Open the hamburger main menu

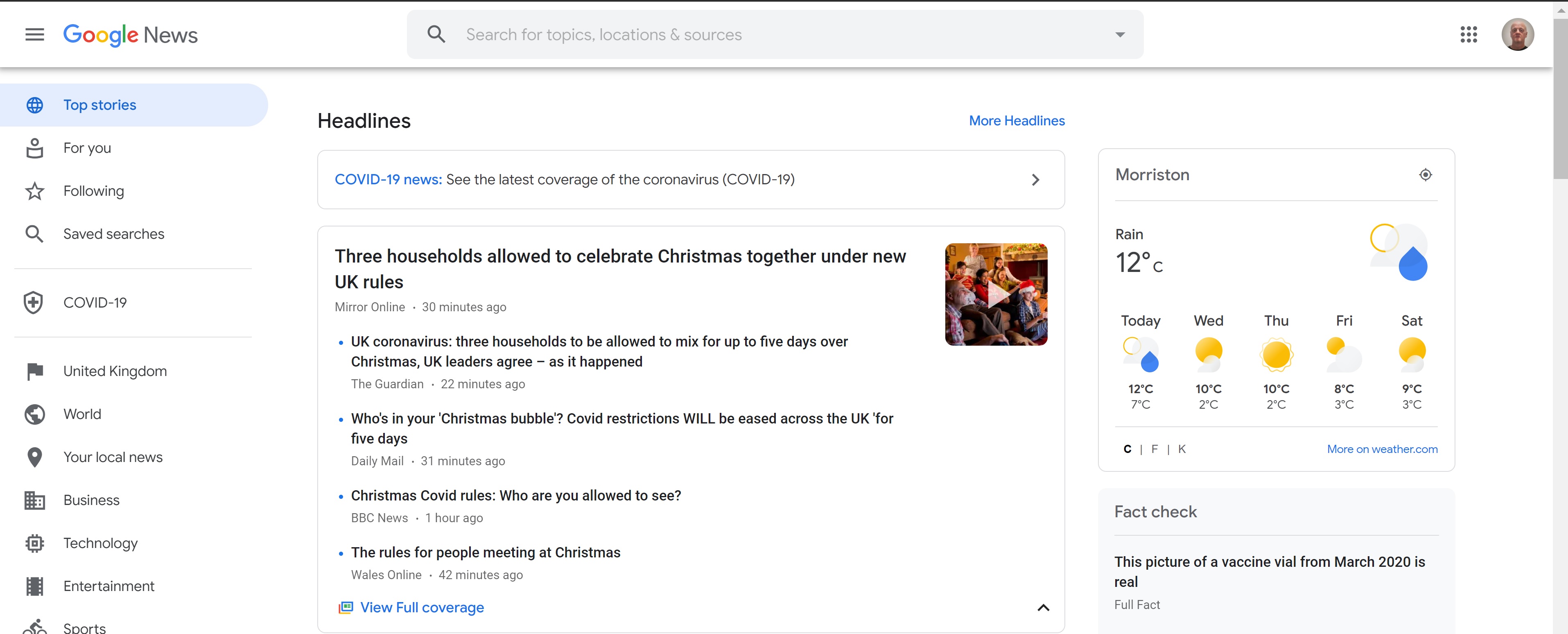point(35,35)
